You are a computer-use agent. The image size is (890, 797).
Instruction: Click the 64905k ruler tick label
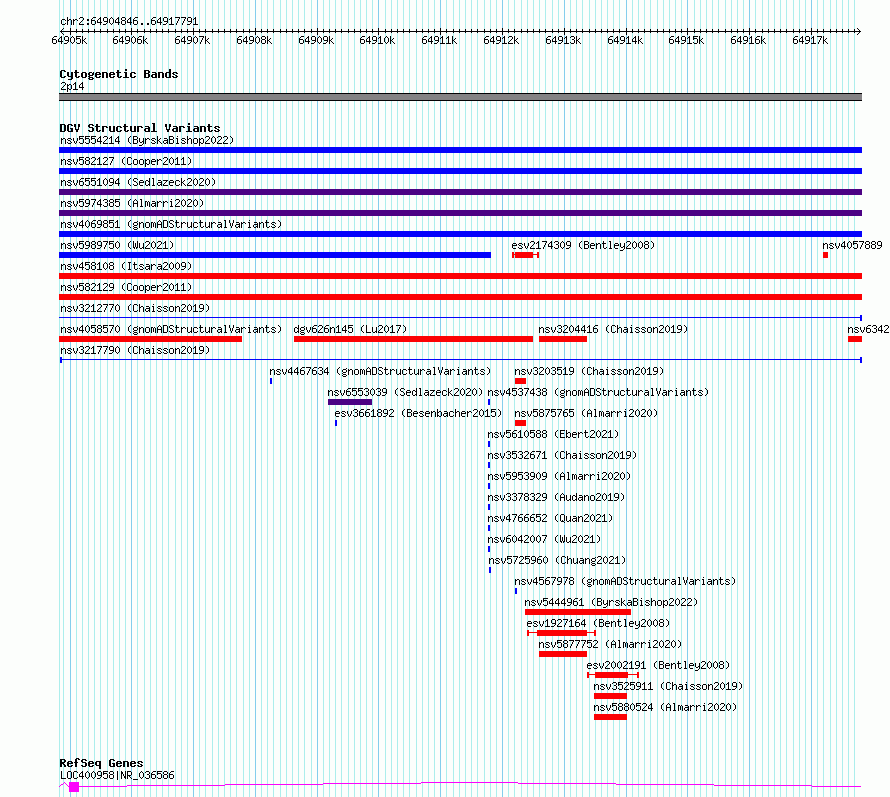pos(69,40)
